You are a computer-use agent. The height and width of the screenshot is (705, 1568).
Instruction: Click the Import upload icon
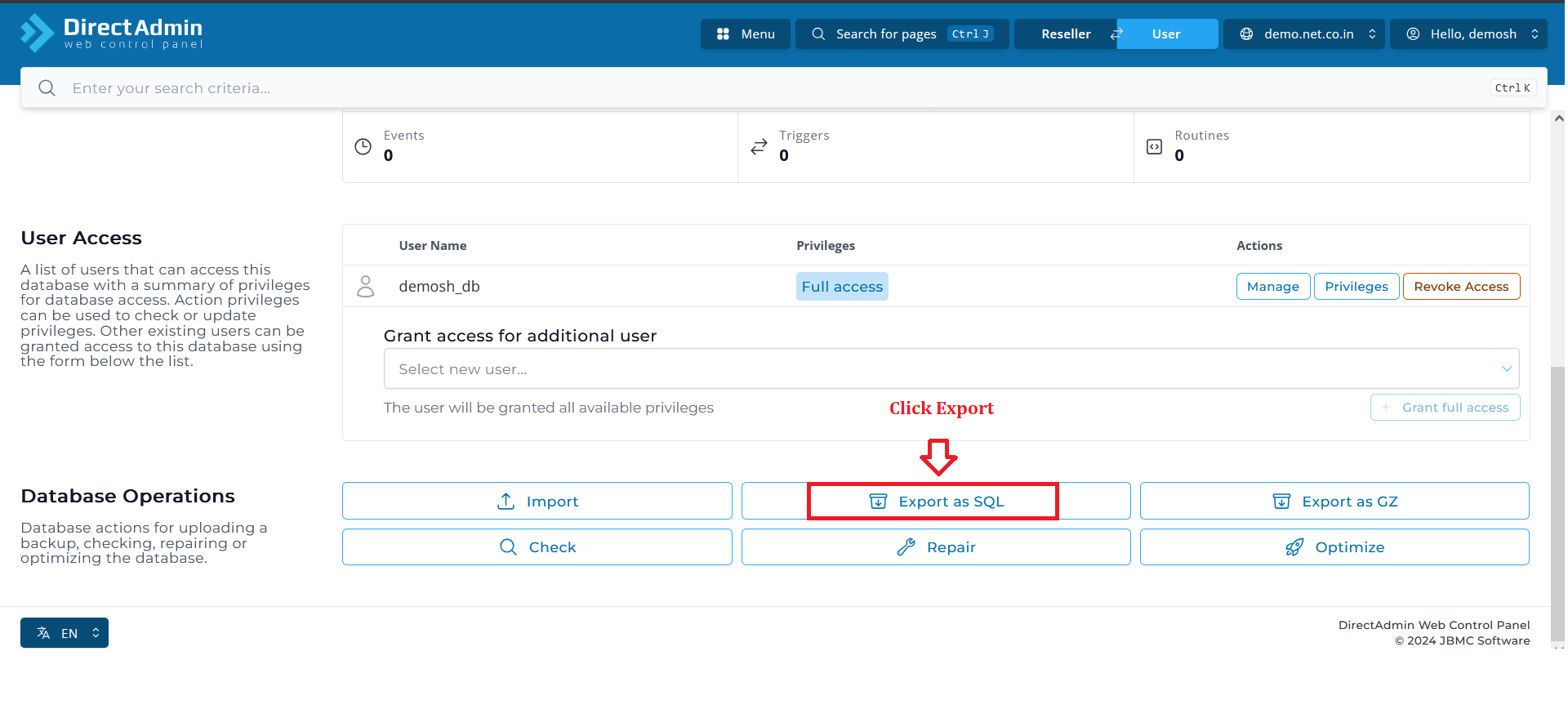point(506,501)
